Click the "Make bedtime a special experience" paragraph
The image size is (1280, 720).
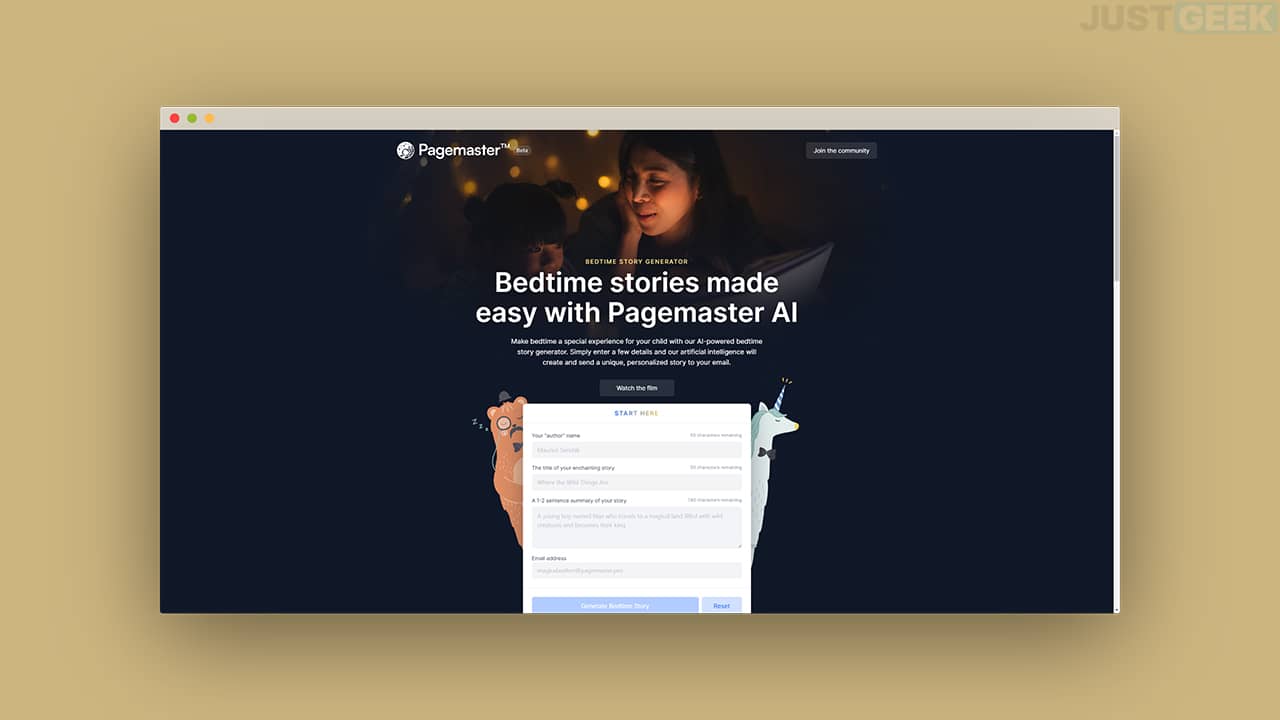pos(637,352)
